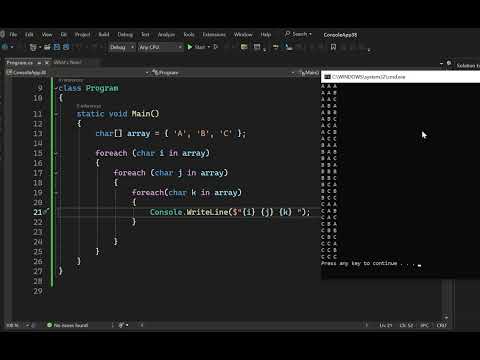Open the Project menu
This screenshot has height=360, width=480.
point(82,34)
